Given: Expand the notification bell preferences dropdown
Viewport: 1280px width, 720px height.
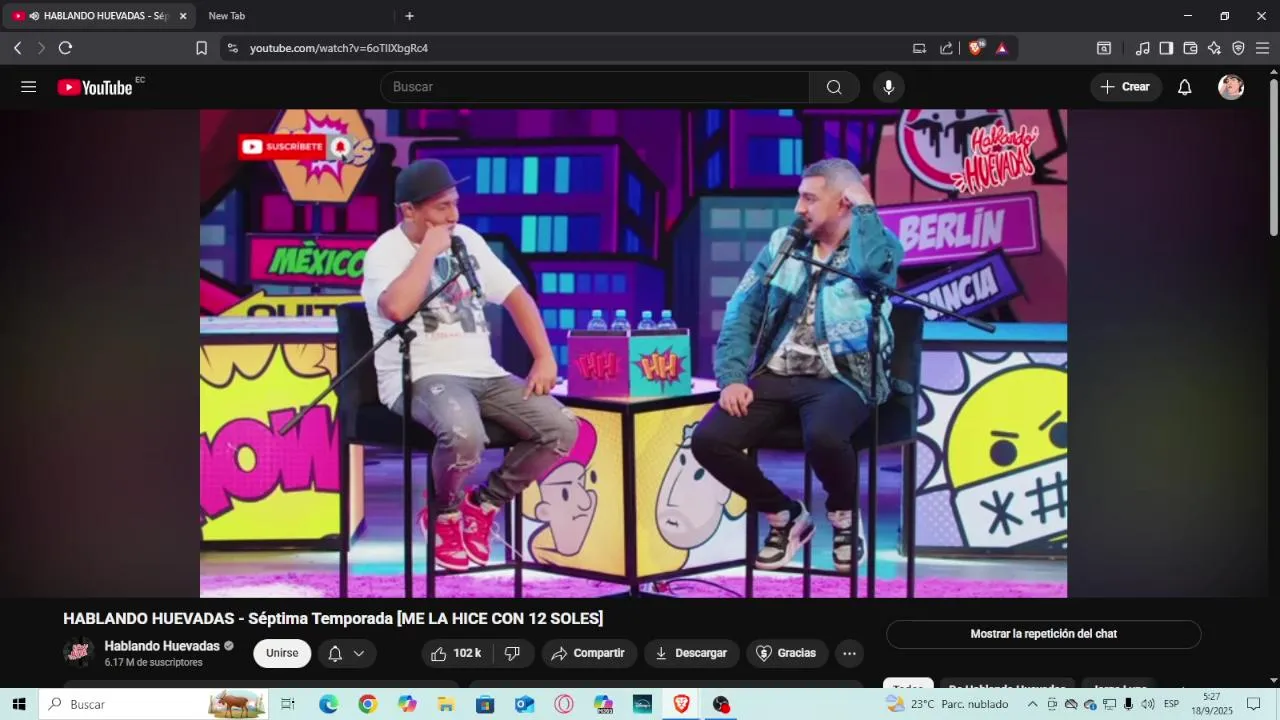Looking at the screenshot, I should (x=347, y=653).
